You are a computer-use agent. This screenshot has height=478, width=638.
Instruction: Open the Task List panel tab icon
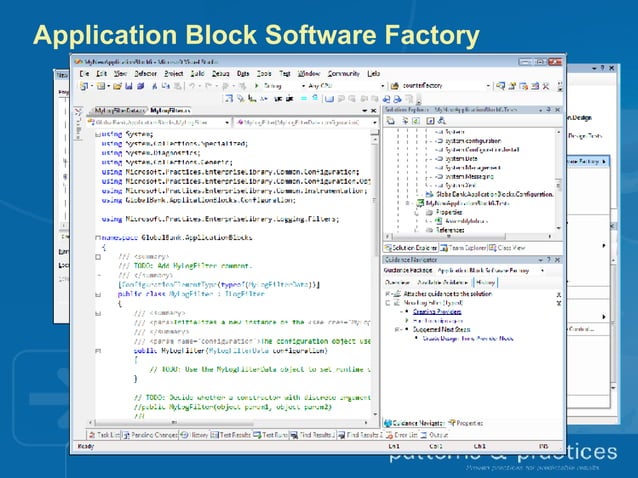coord(91,435)
